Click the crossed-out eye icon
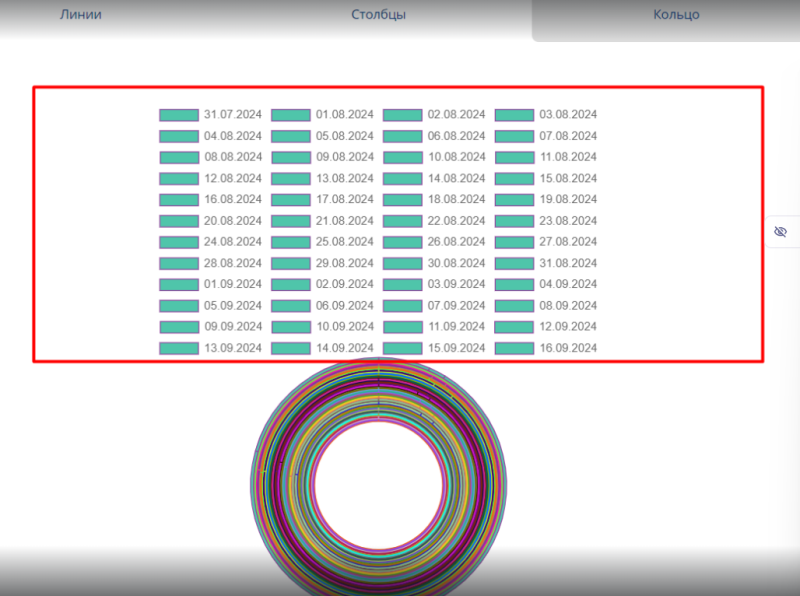The height and width of the screenshot is (596, 800). [781, 231]
